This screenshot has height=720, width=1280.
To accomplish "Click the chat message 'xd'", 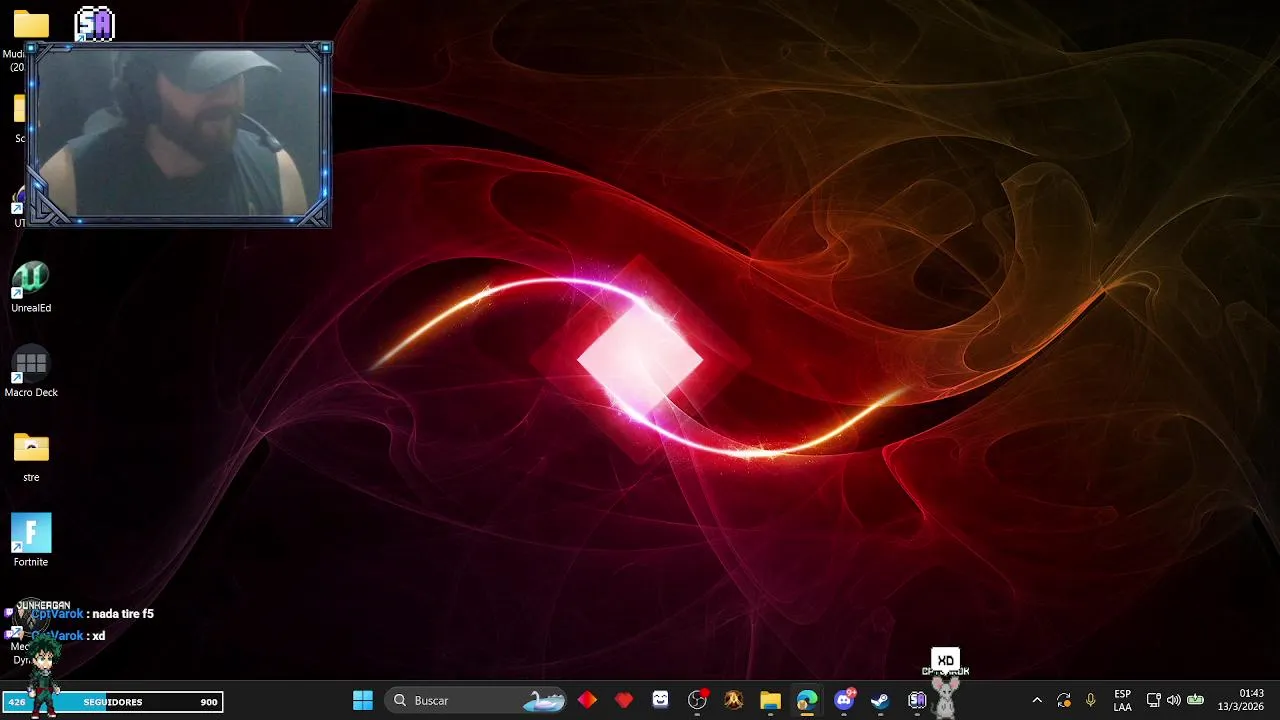I will (x=98, y=636).
